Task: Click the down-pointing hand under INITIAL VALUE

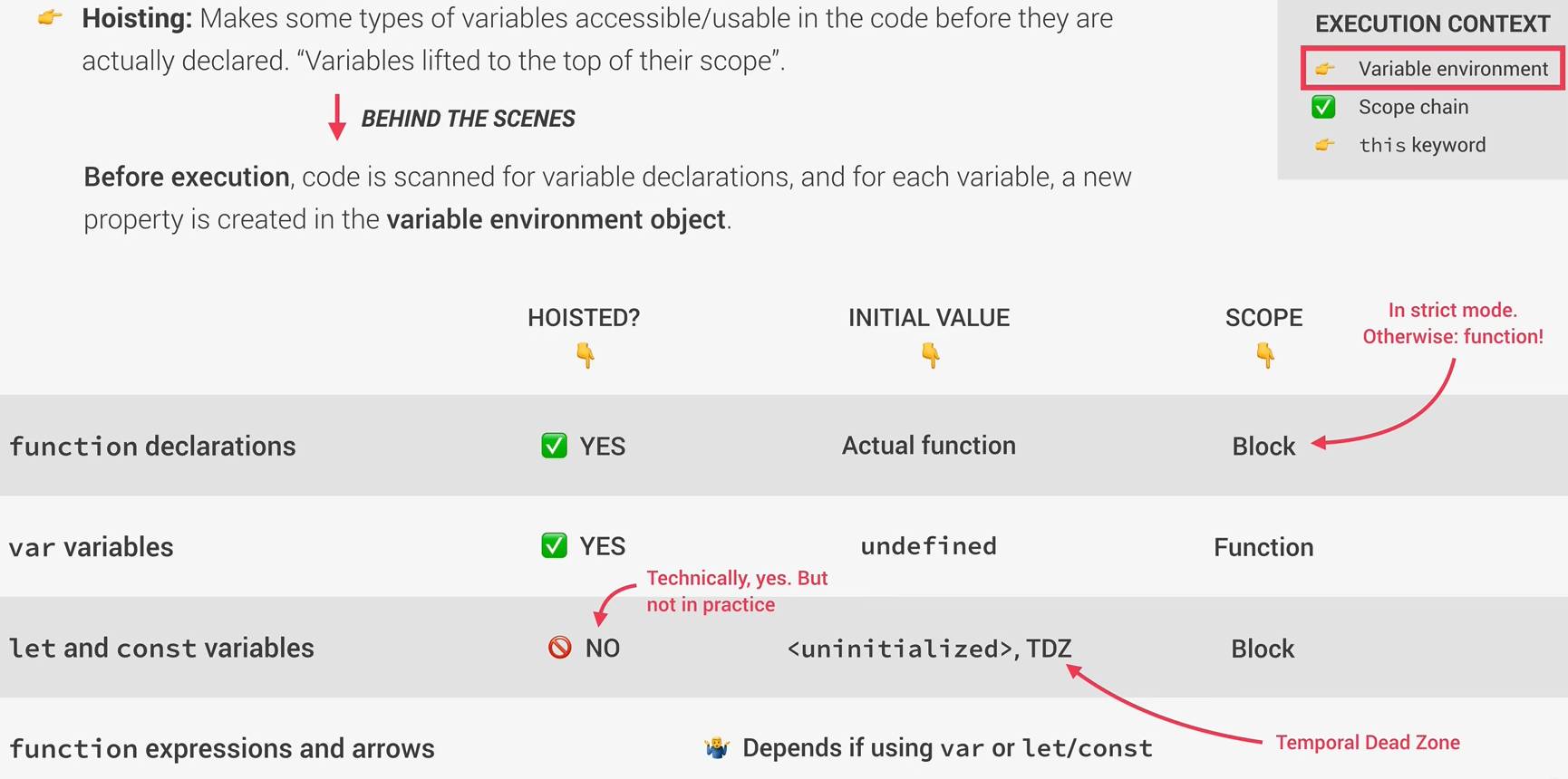Action: tap(930, 355)
